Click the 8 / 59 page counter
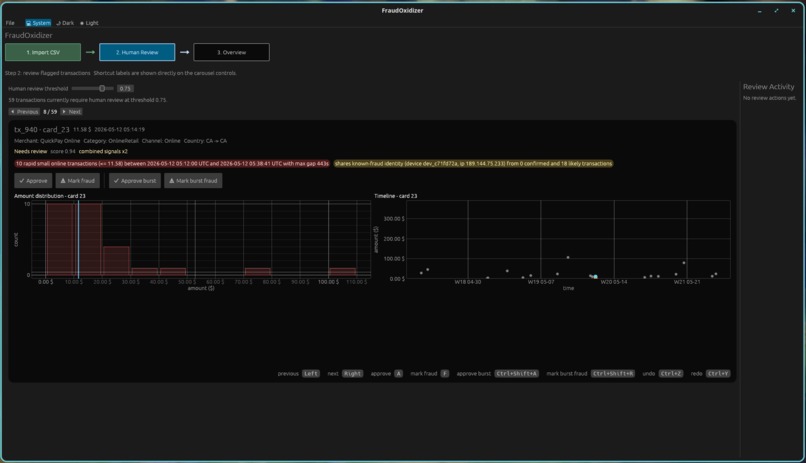Viewport: 806px width, 463px height. pyautogui.click(x=50, y=112)
